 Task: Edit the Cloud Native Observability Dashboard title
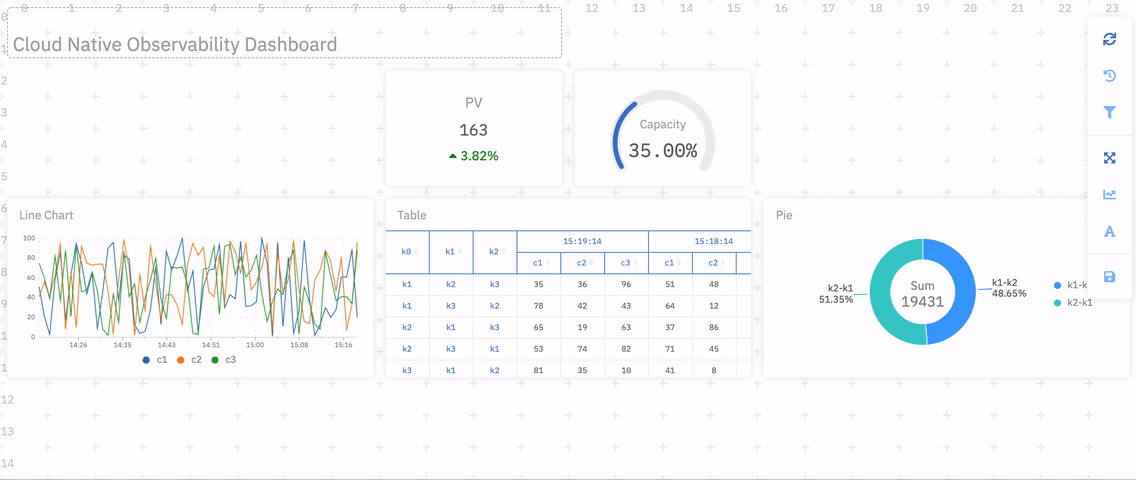point(175,45)
